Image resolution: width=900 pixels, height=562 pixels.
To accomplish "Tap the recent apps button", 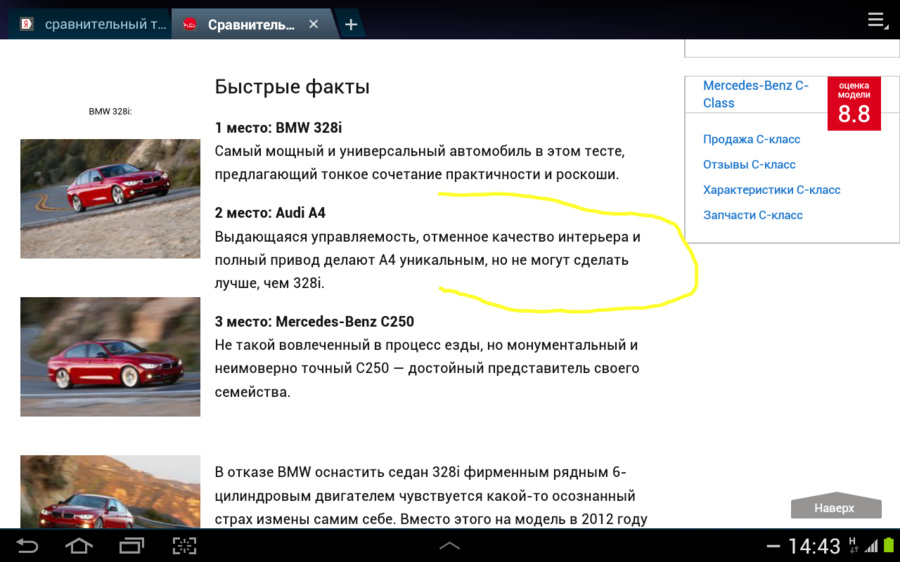I will click(x=131, y=545).
